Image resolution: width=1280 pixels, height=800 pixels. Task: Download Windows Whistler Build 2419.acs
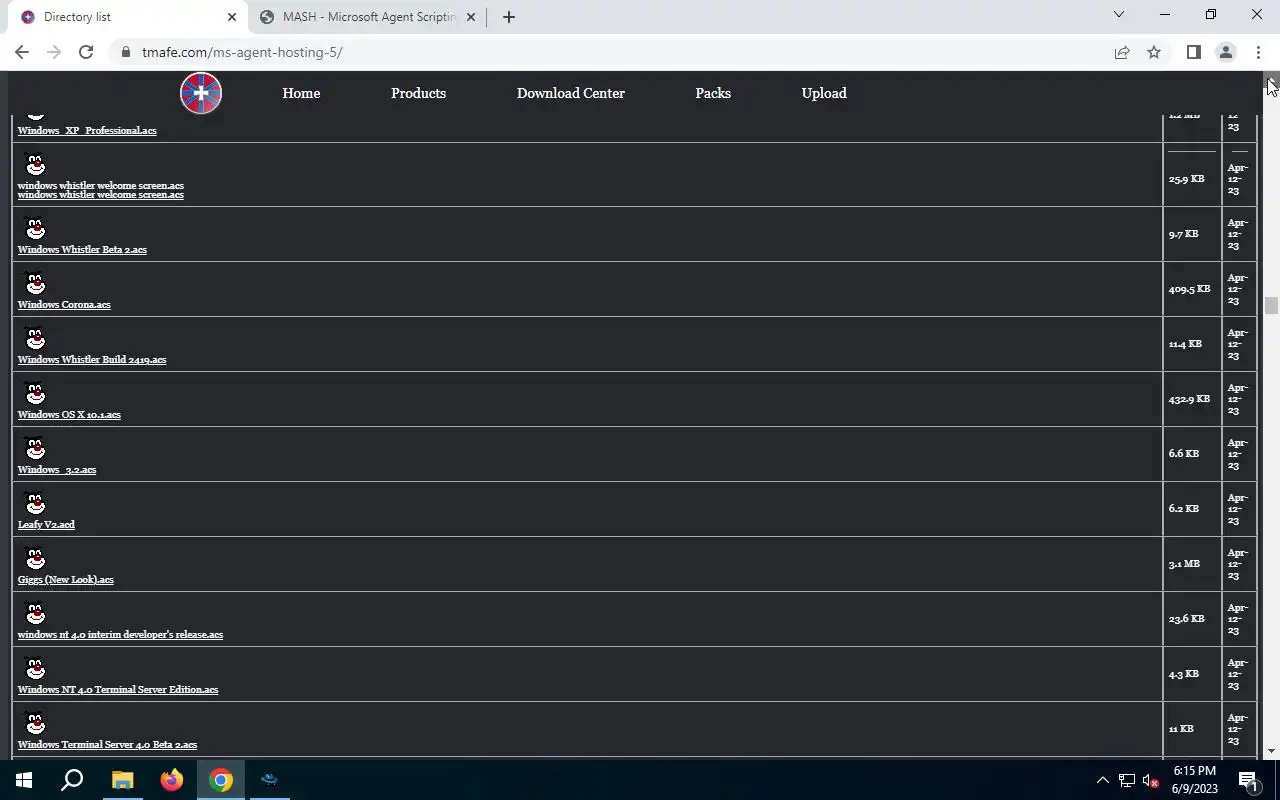pos(92,360)
